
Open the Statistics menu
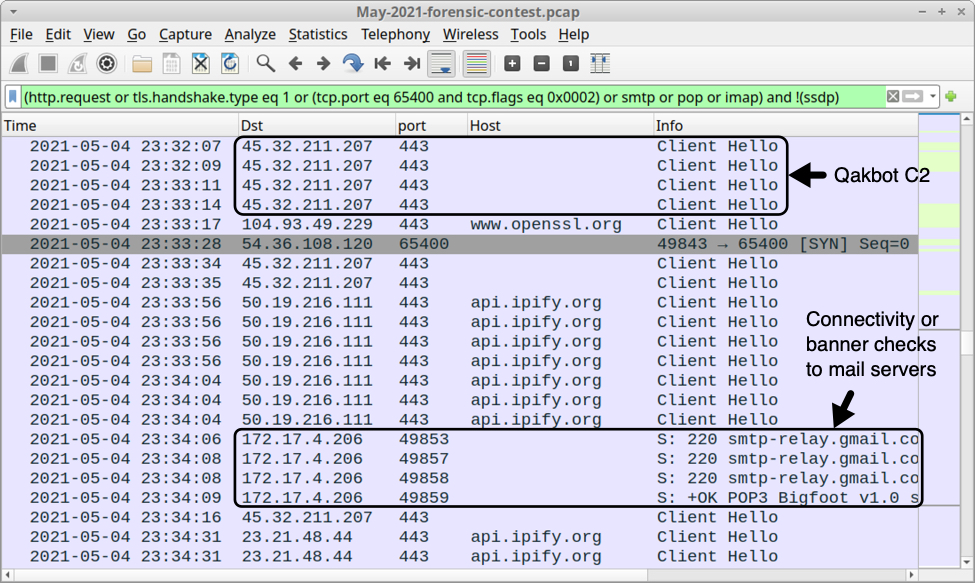click(318, 34)
